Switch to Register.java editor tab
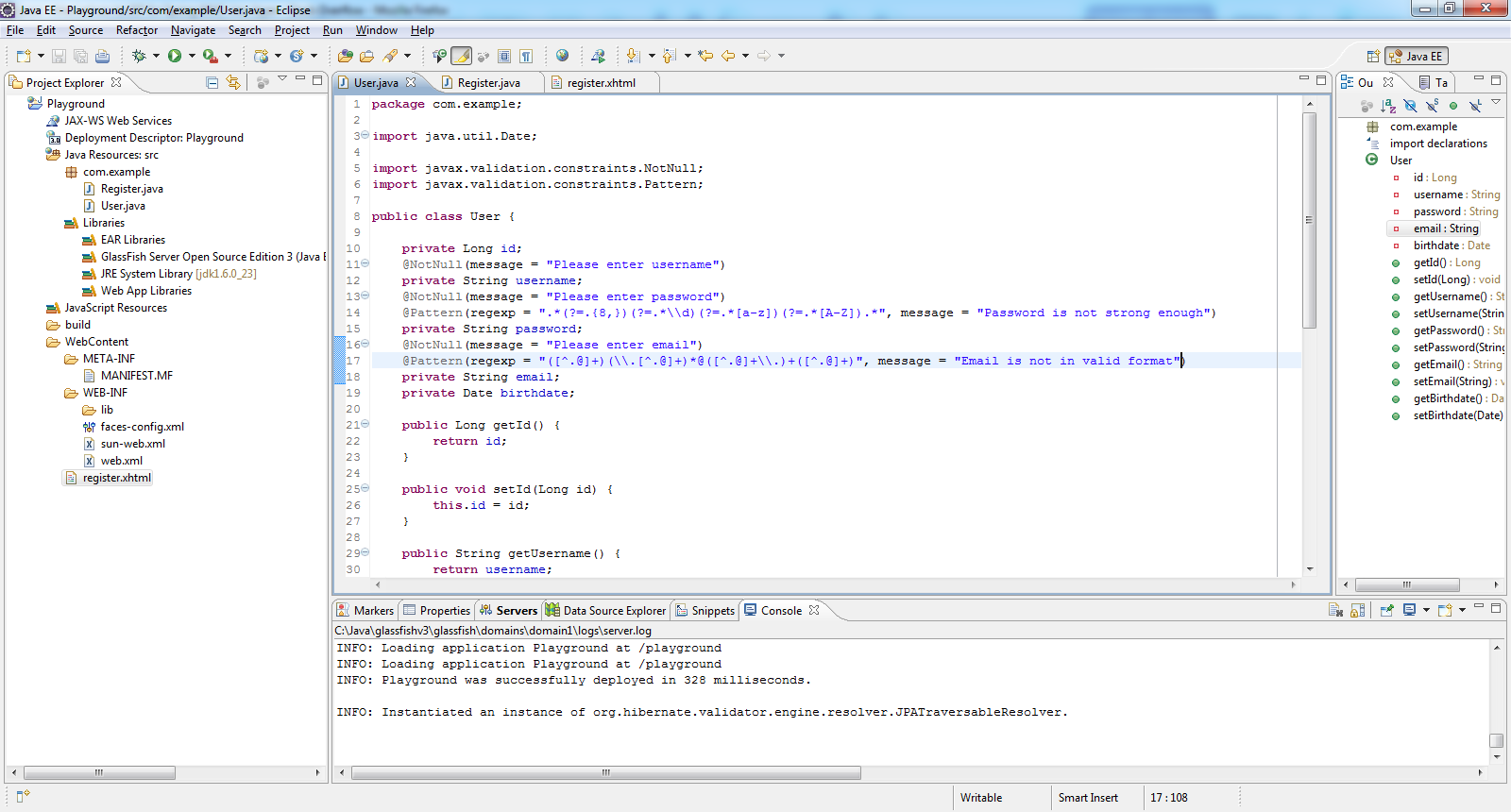 [488, 83]
